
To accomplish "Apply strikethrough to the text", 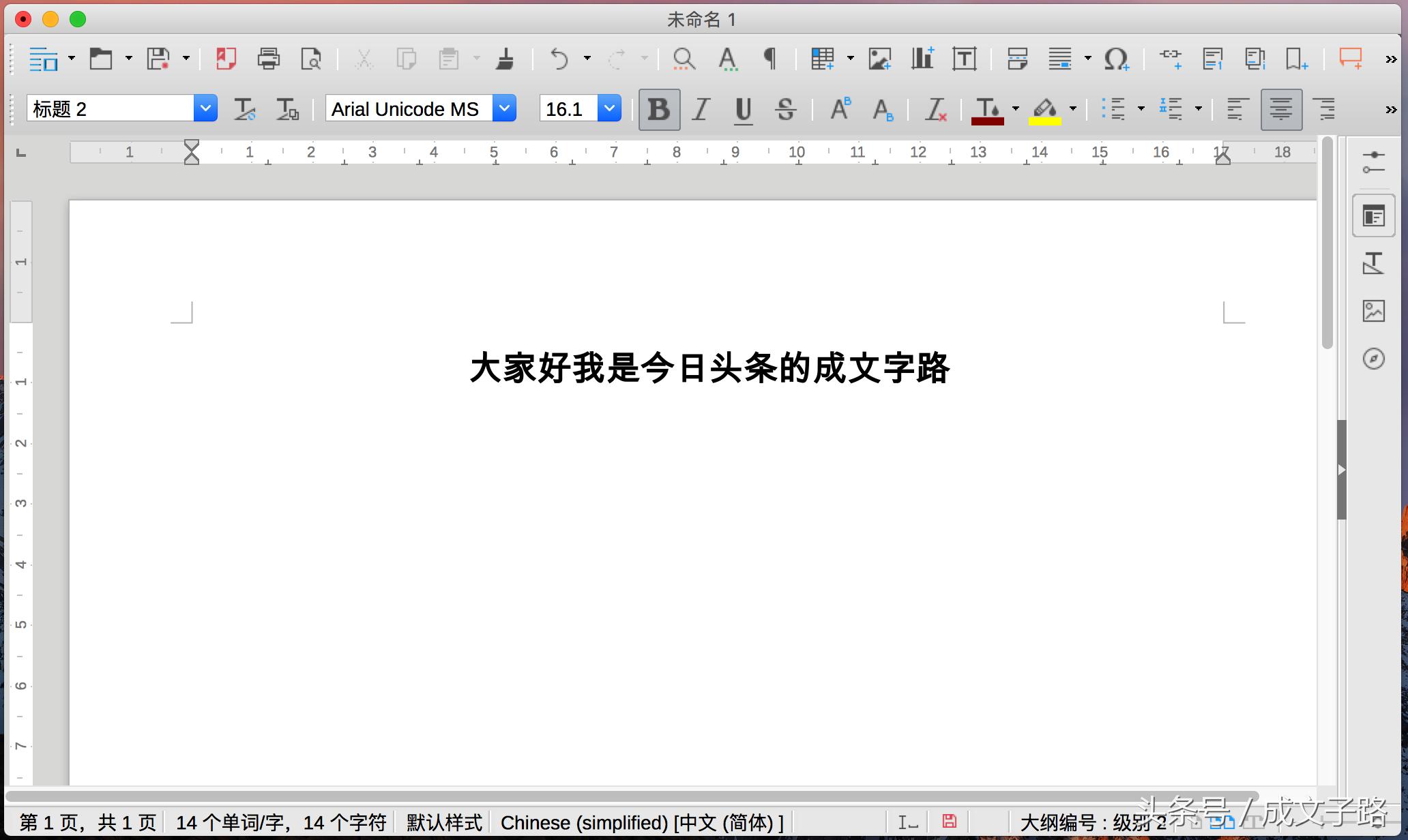I will (x=785, y=108).
